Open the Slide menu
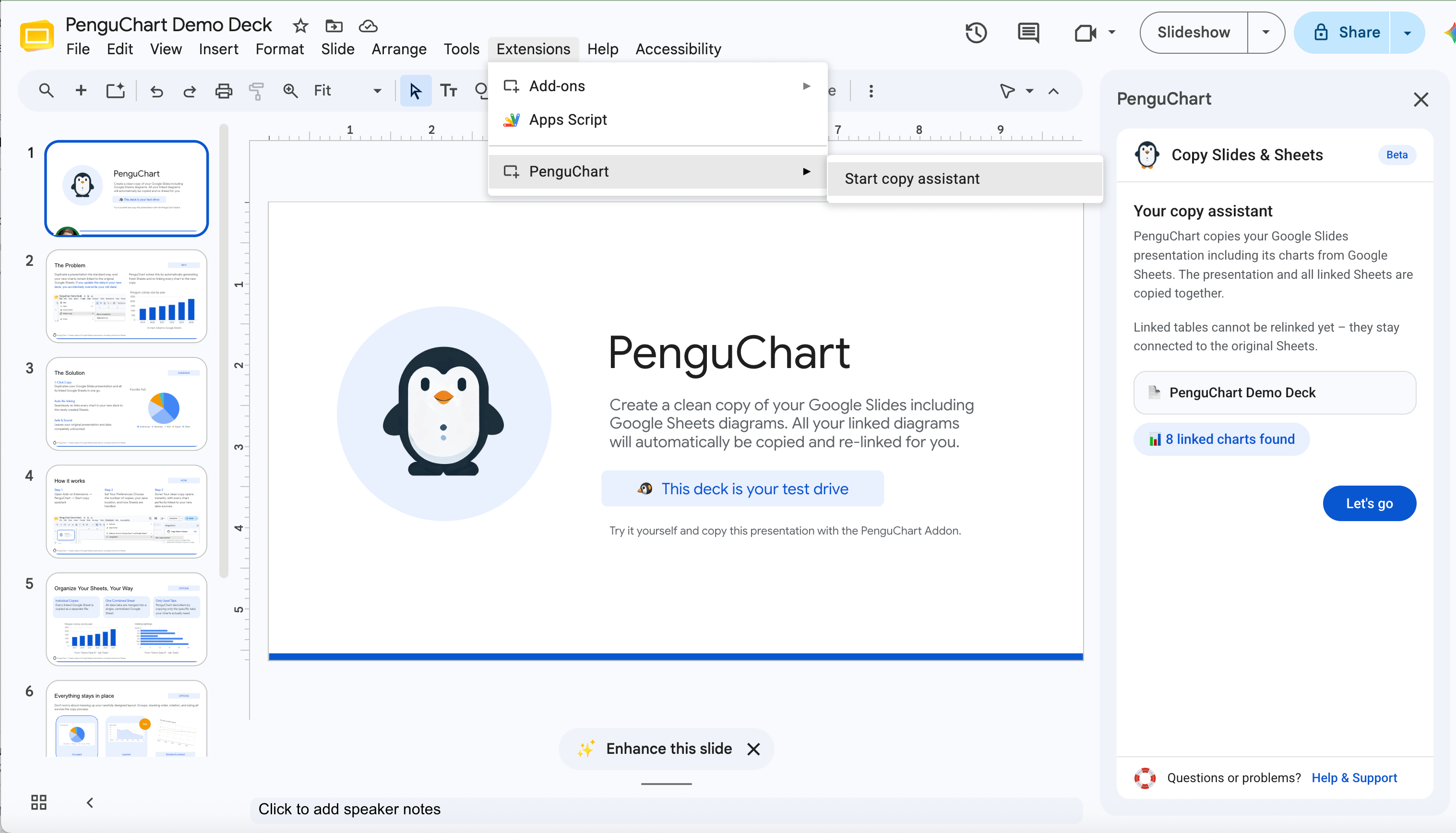The image size is (1456, 833). tap(337, 49)
